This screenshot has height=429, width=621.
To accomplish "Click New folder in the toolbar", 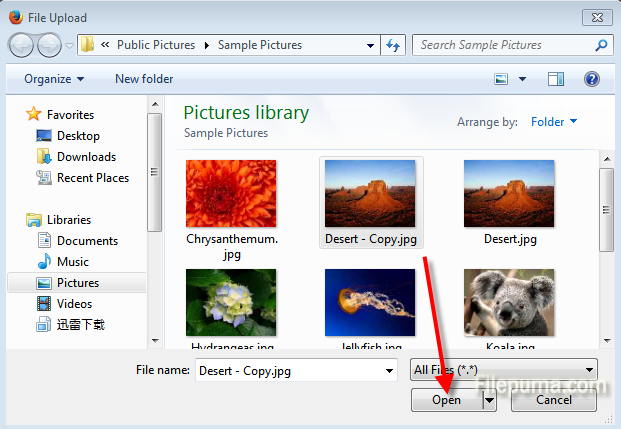I will (x=144, y=79).
